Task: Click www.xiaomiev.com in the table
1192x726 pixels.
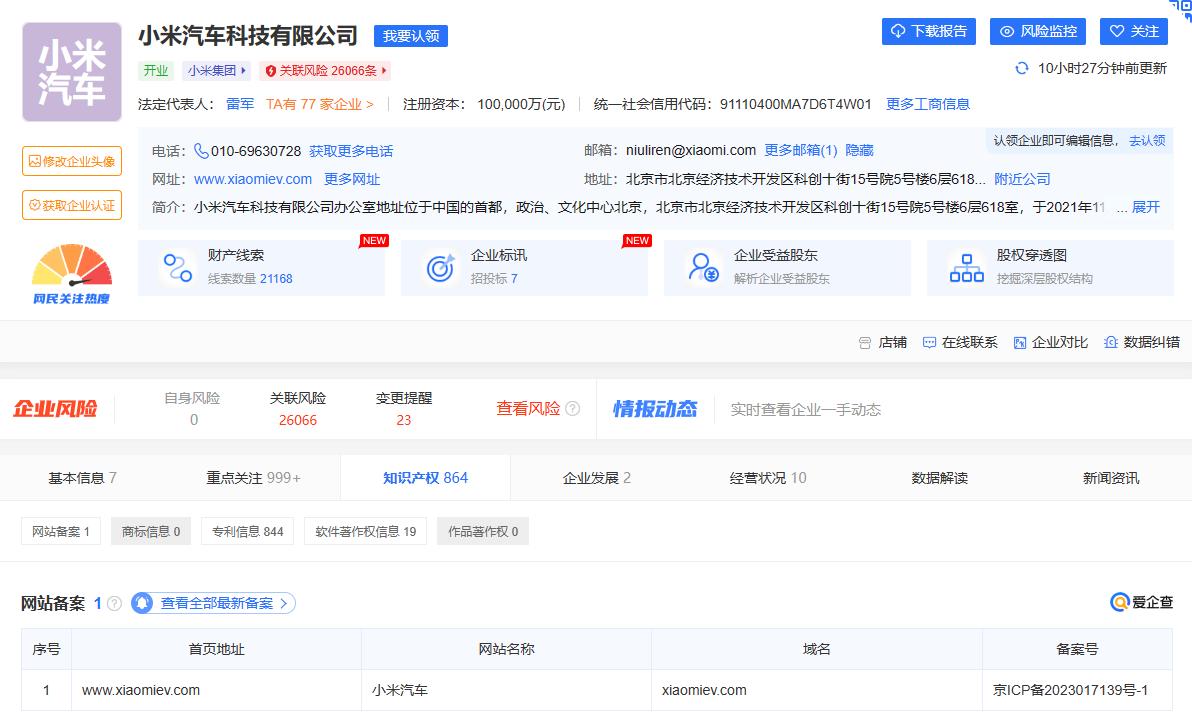Action: tap(141, 690)
